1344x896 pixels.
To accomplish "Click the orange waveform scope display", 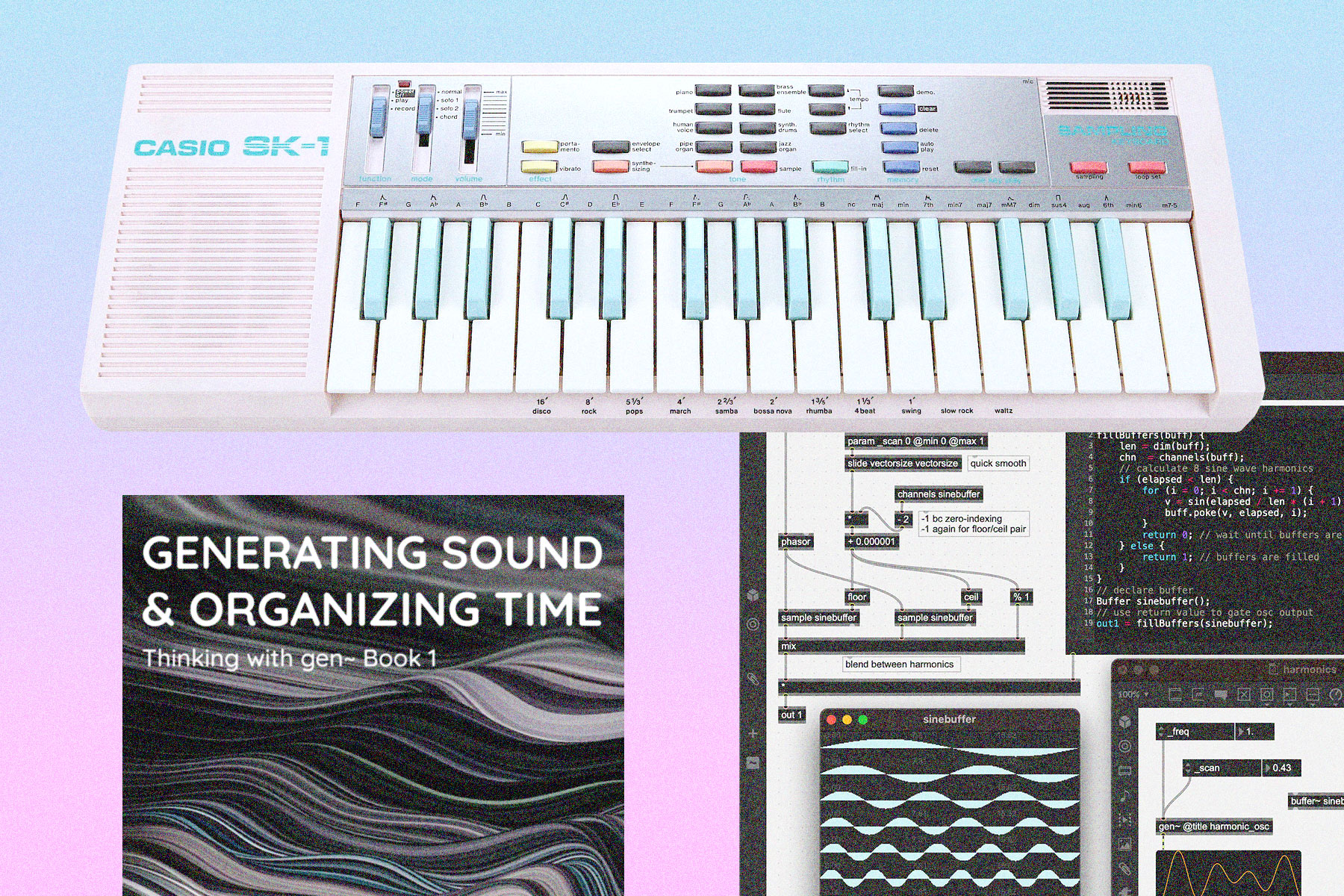I will click(x=1228, y=873).
